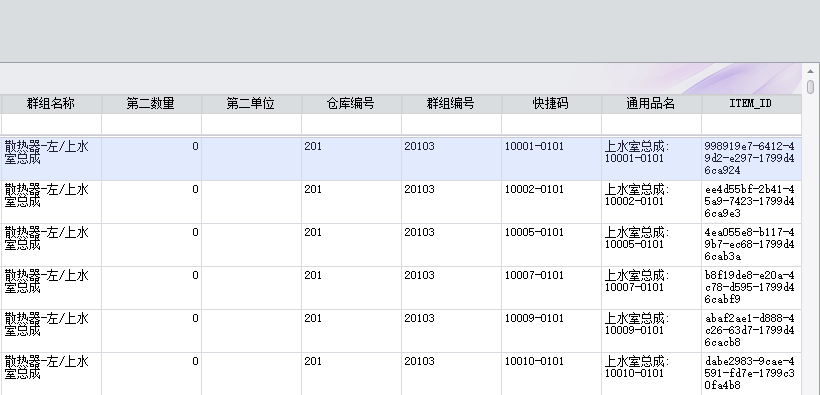Select 仓库编号 201 in row 10007-0101

pyautogui.click(x=351, y=288)
